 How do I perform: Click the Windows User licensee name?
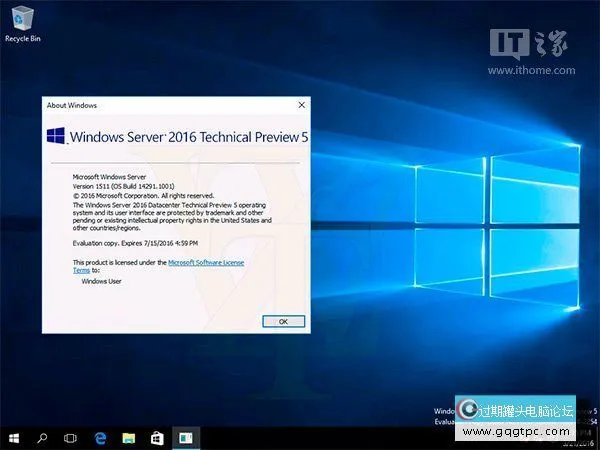coord(102,282)
